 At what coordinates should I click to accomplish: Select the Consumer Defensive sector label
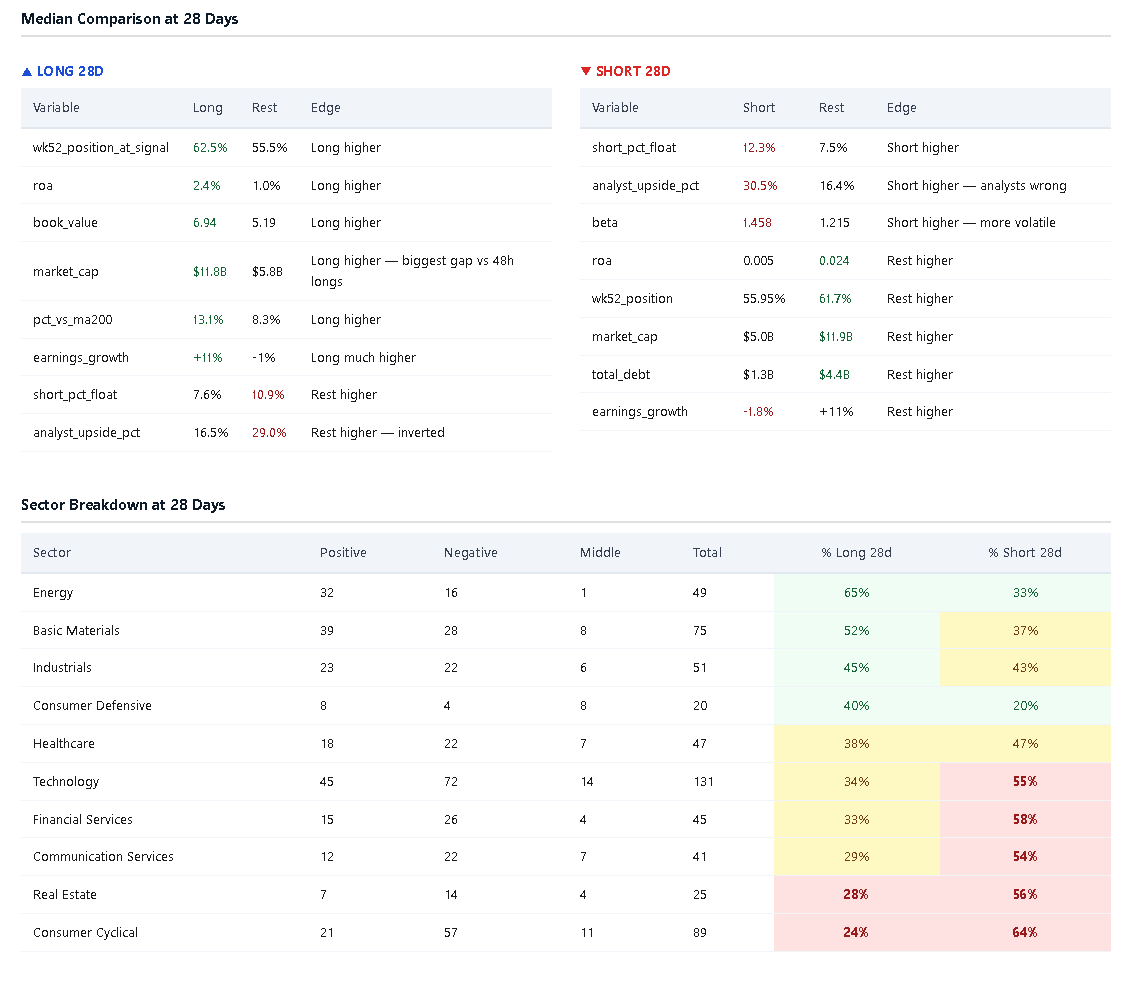click(92, 706)
